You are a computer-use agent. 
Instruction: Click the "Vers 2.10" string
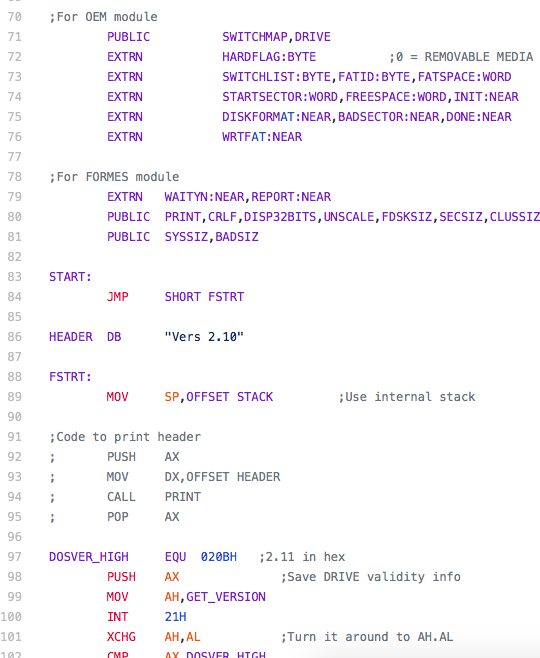pyautogui.click(x=204, y=337)
